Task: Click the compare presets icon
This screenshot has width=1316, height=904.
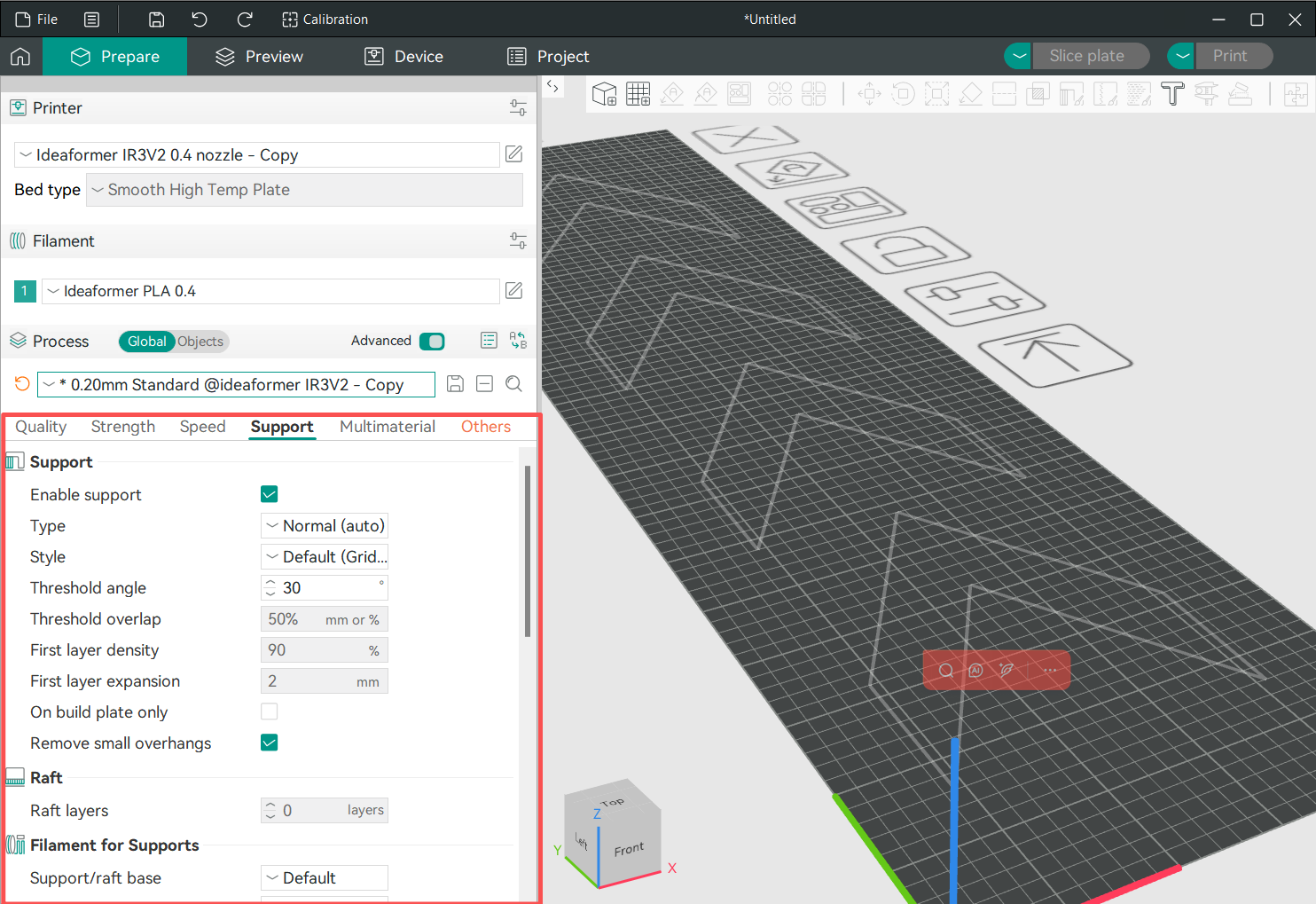Action: tap(518, 341)
